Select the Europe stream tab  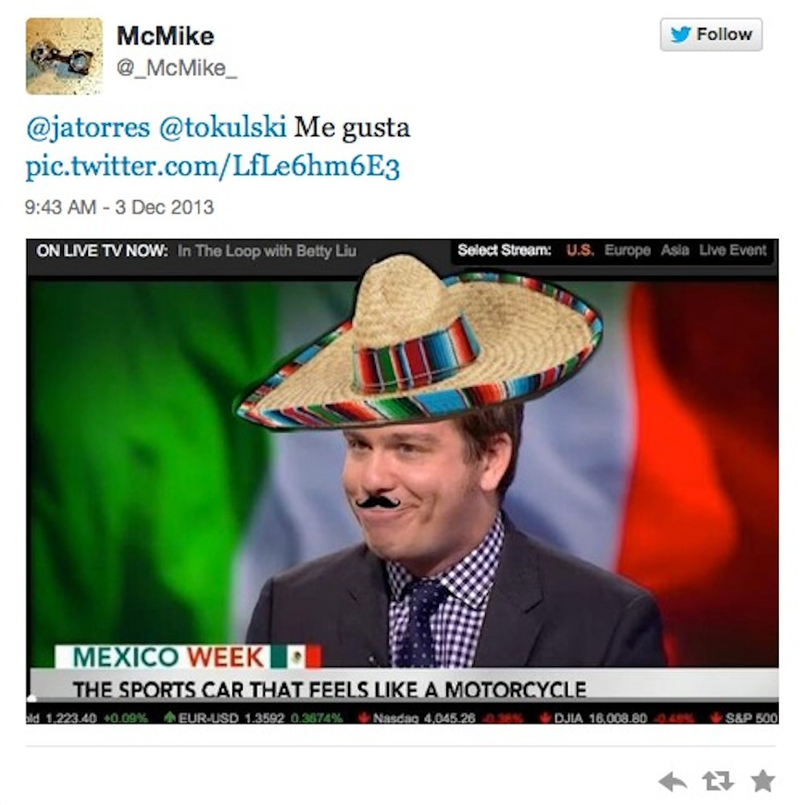627,250
